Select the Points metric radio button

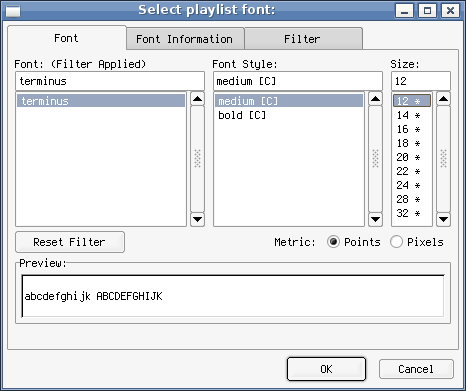click(333, 242)
